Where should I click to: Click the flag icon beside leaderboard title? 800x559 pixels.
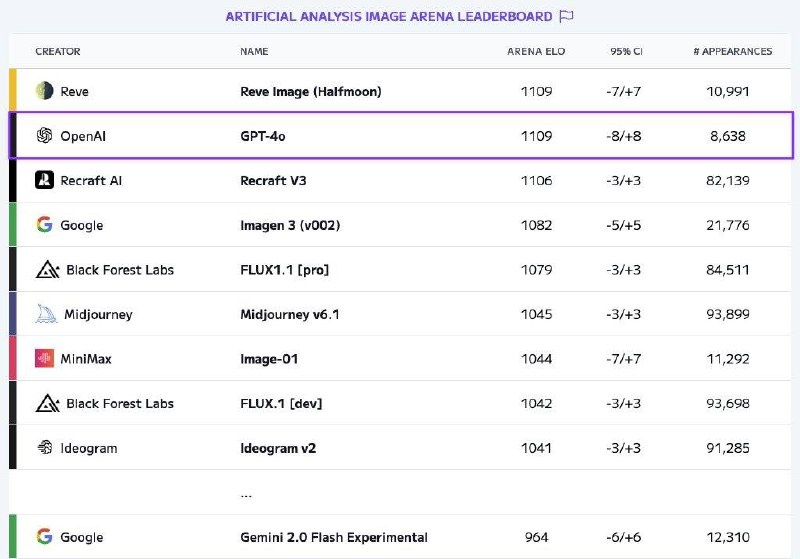566,16
